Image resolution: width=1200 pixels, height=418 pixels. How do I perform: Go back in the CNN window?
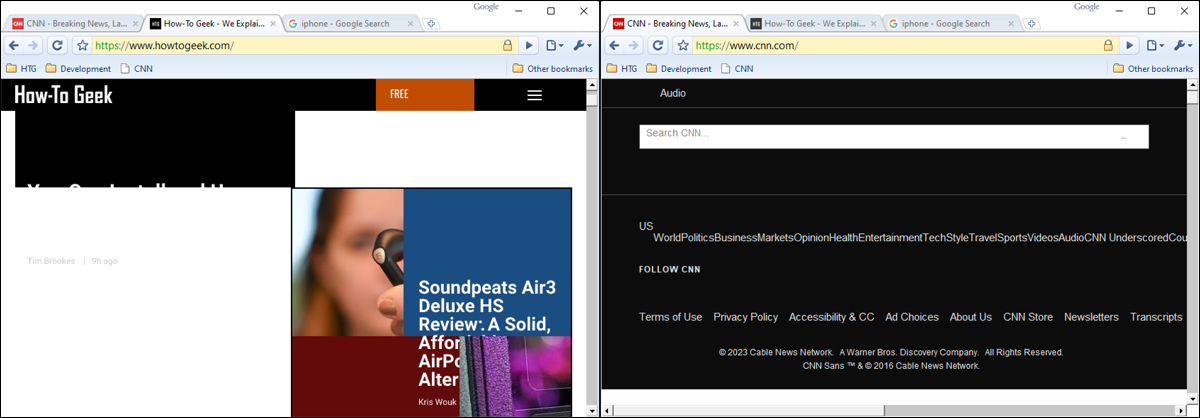[x=615, y=45]
